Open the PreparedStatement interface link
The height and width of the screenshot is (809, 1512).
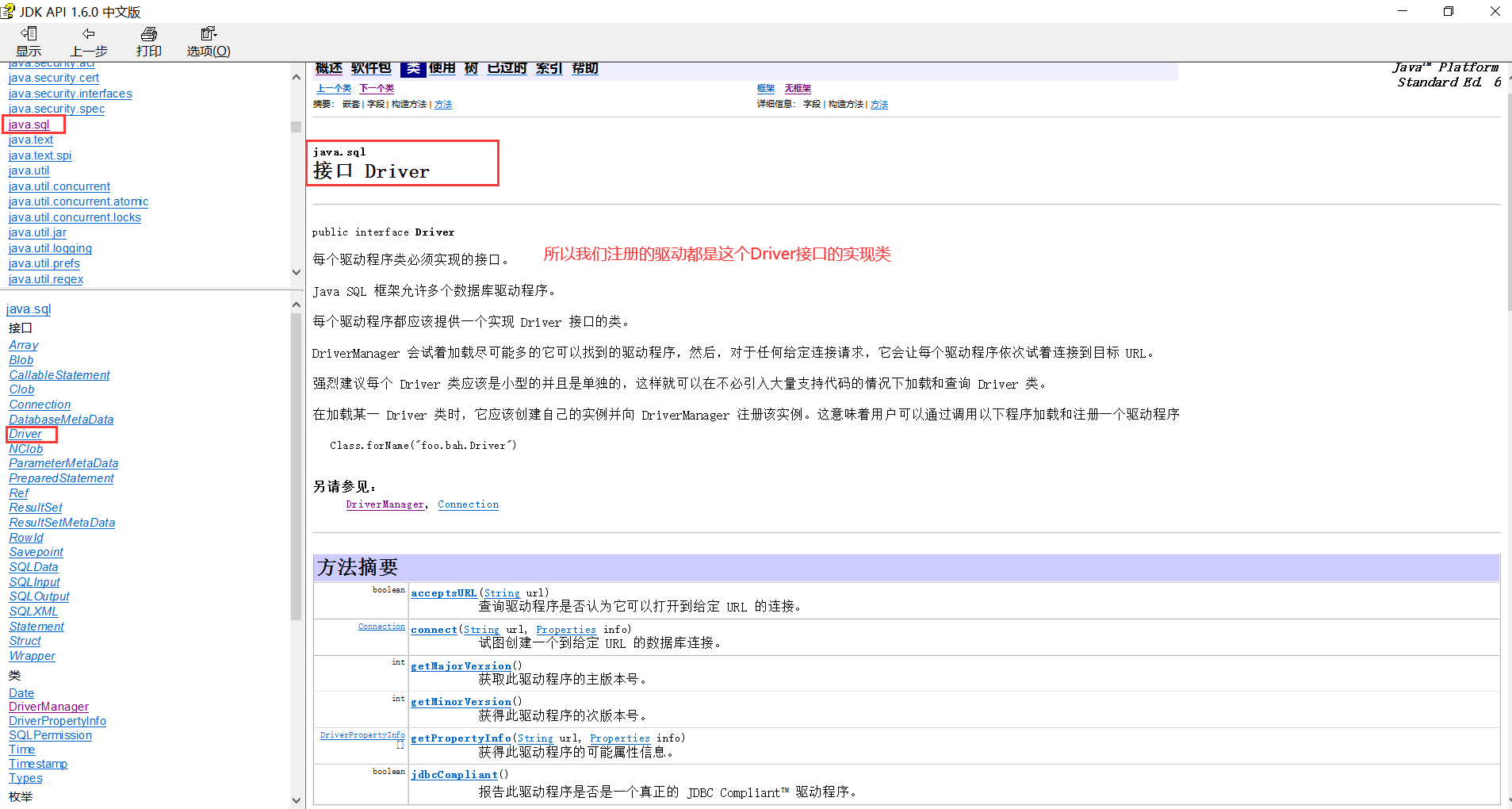click(x=61, y=478)
